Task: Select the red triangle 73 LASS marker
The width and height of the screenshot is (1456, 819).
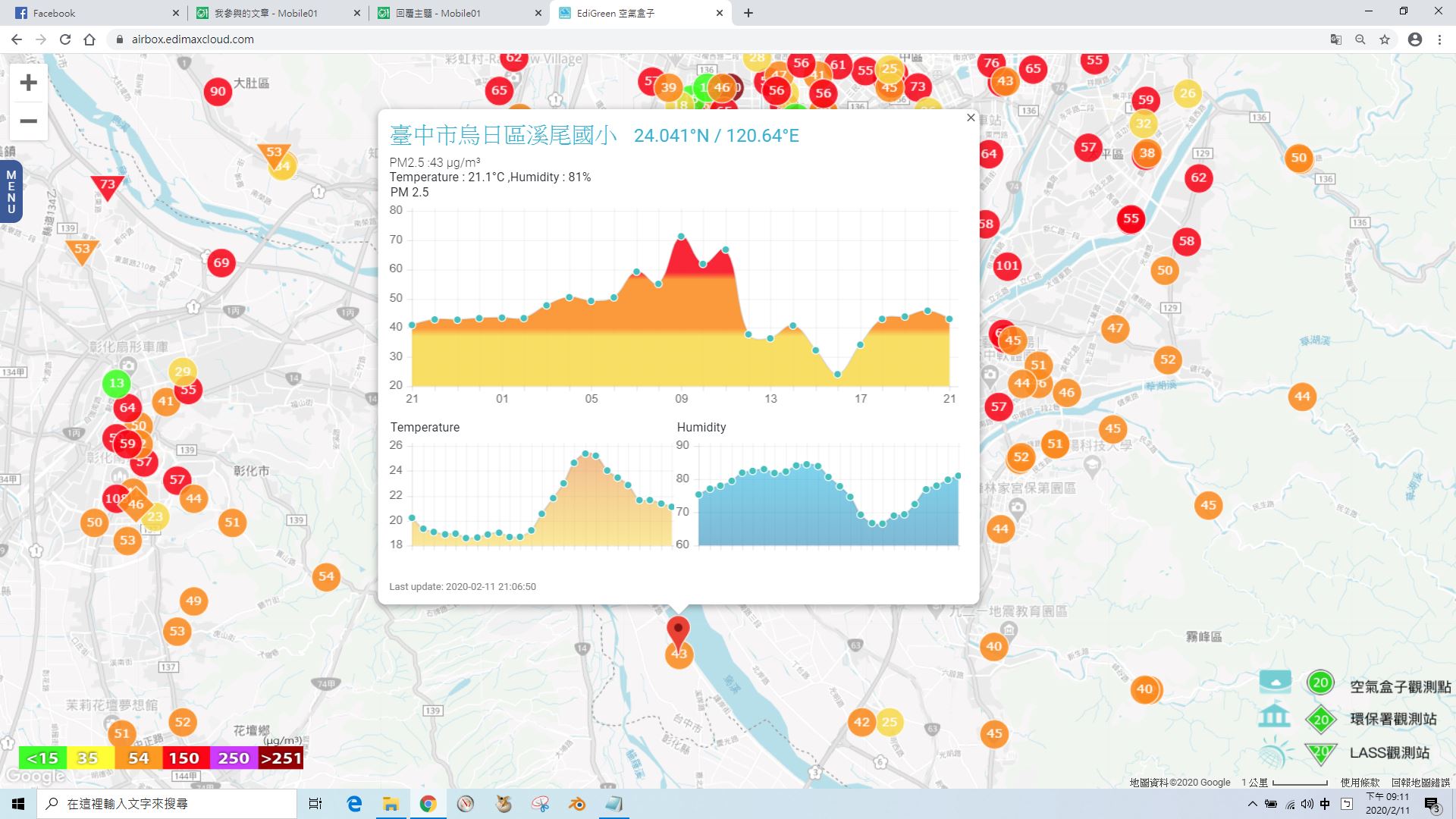Action: [108, 186]
